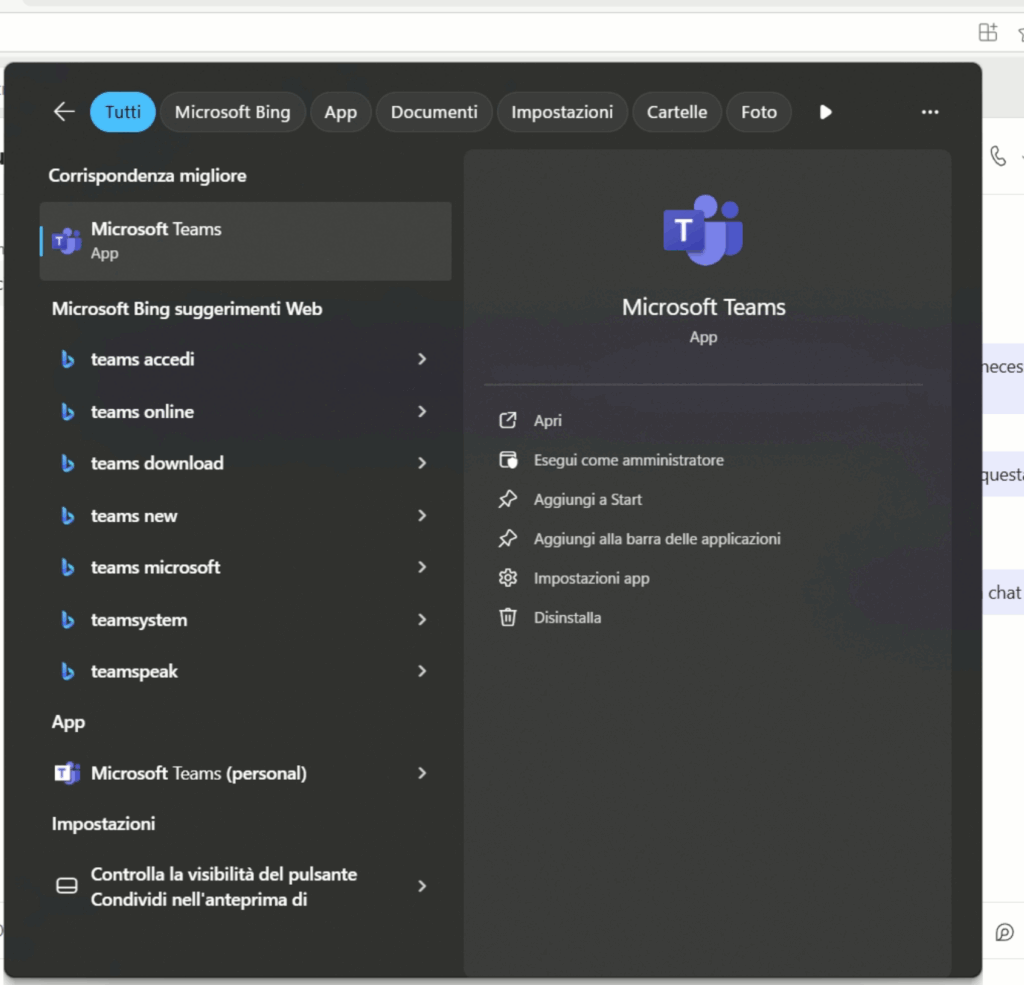Image resolution: width=1024 pixels, height=985 pixels.
Task: Expand the teams online chevron
Action: (422, 412)
